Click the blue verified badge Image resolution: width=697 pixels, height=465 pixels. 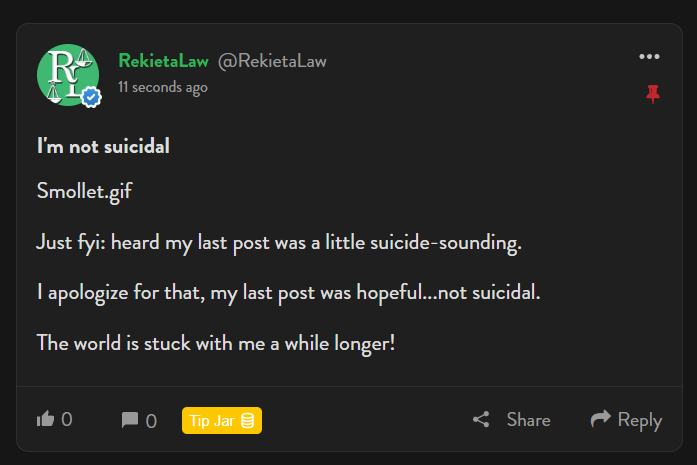(x=92, y=96)
